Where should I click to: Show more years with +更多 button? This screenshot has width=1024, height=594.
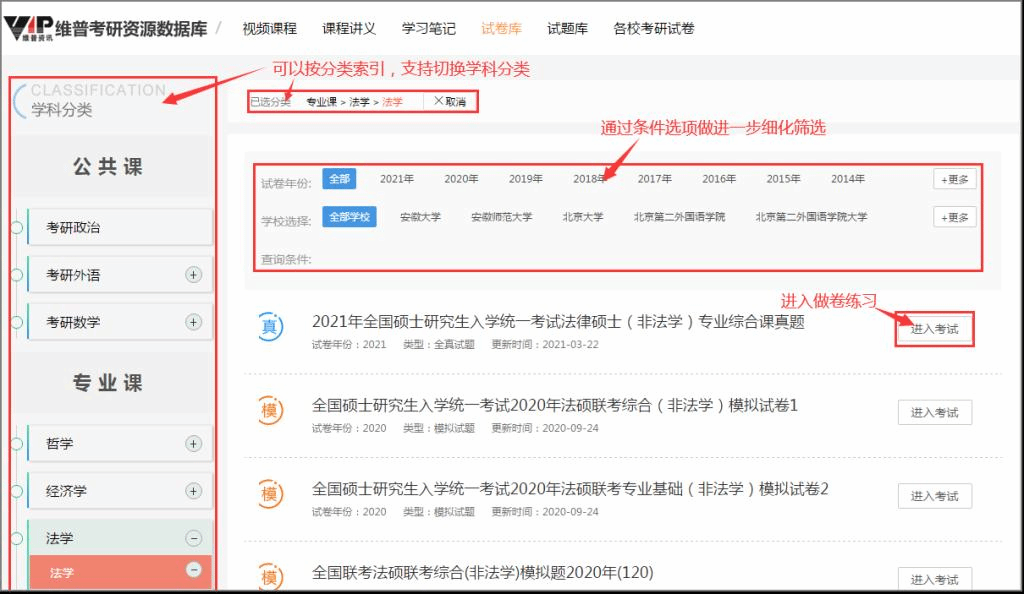click(x=954, y=179)
